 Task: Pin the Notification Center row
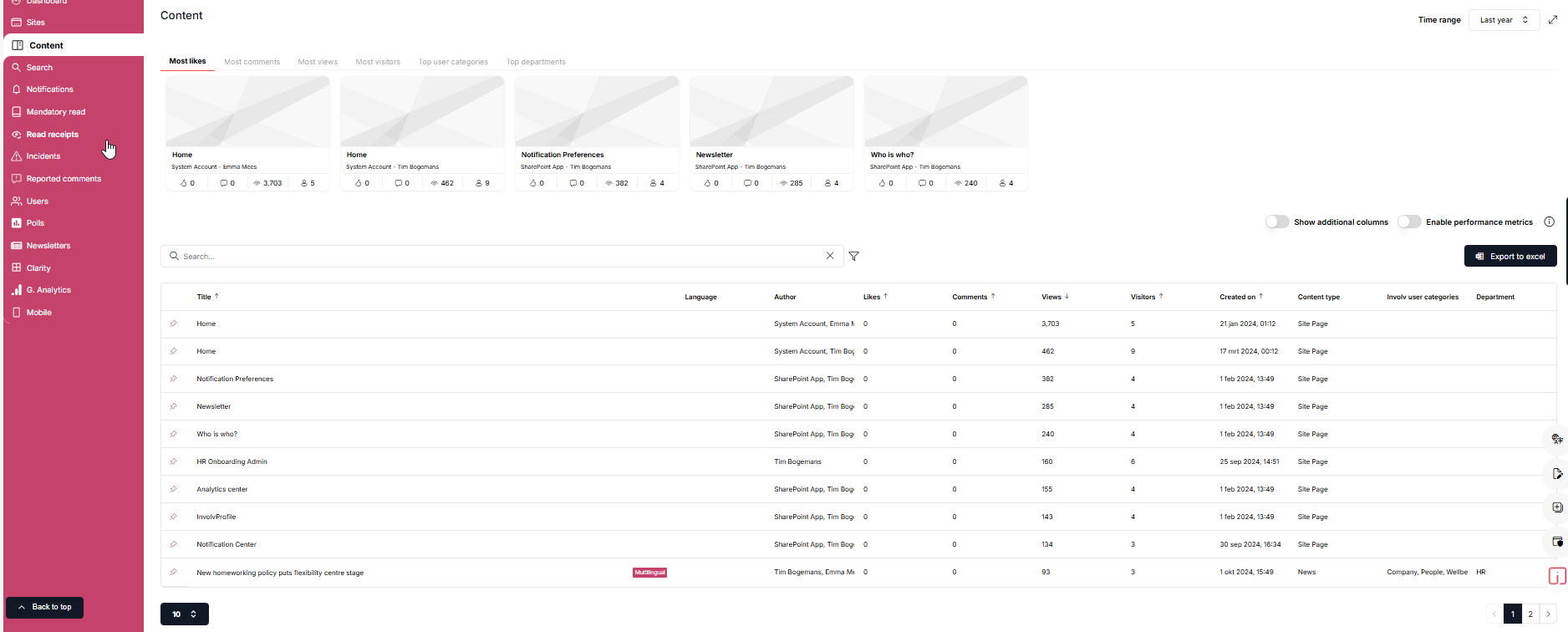point(173,544)
